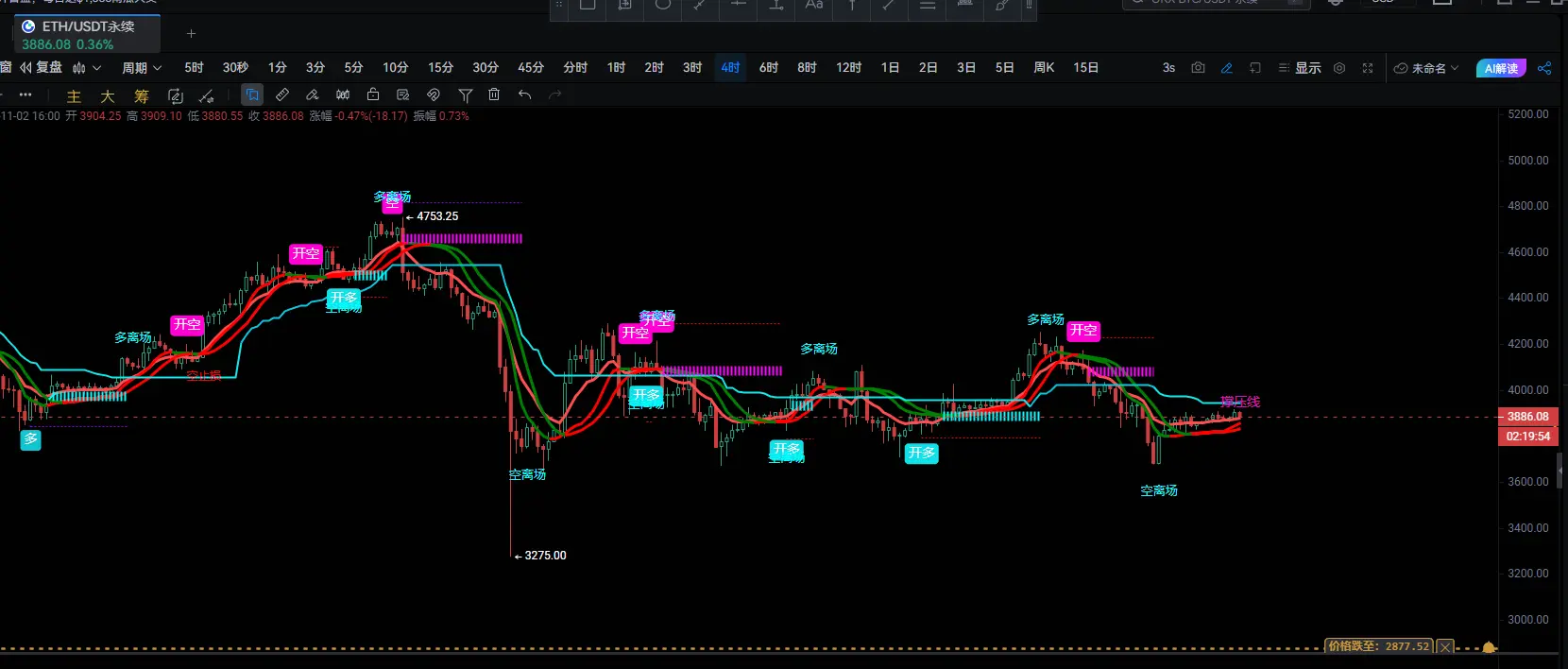
Task: Select the ETH/USDT永续 tab
Action: click(x=87, y=34)
